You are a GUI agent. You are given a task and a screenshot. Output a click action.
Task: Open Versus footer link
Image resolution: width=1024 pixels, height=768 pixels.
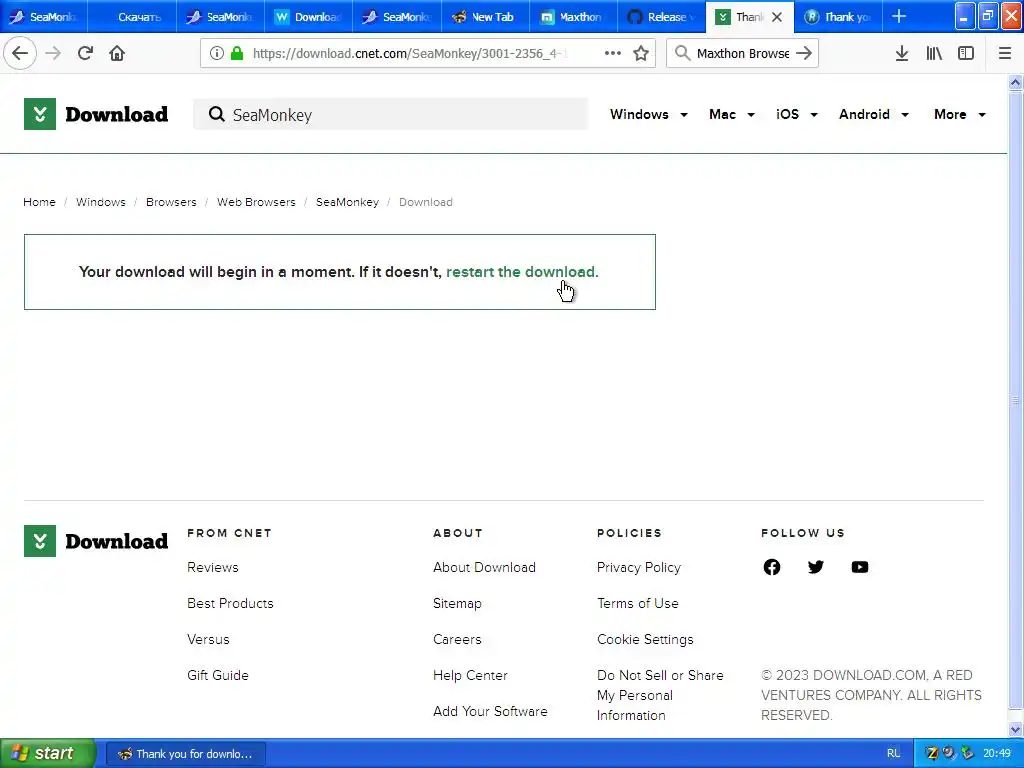point(208,639)
